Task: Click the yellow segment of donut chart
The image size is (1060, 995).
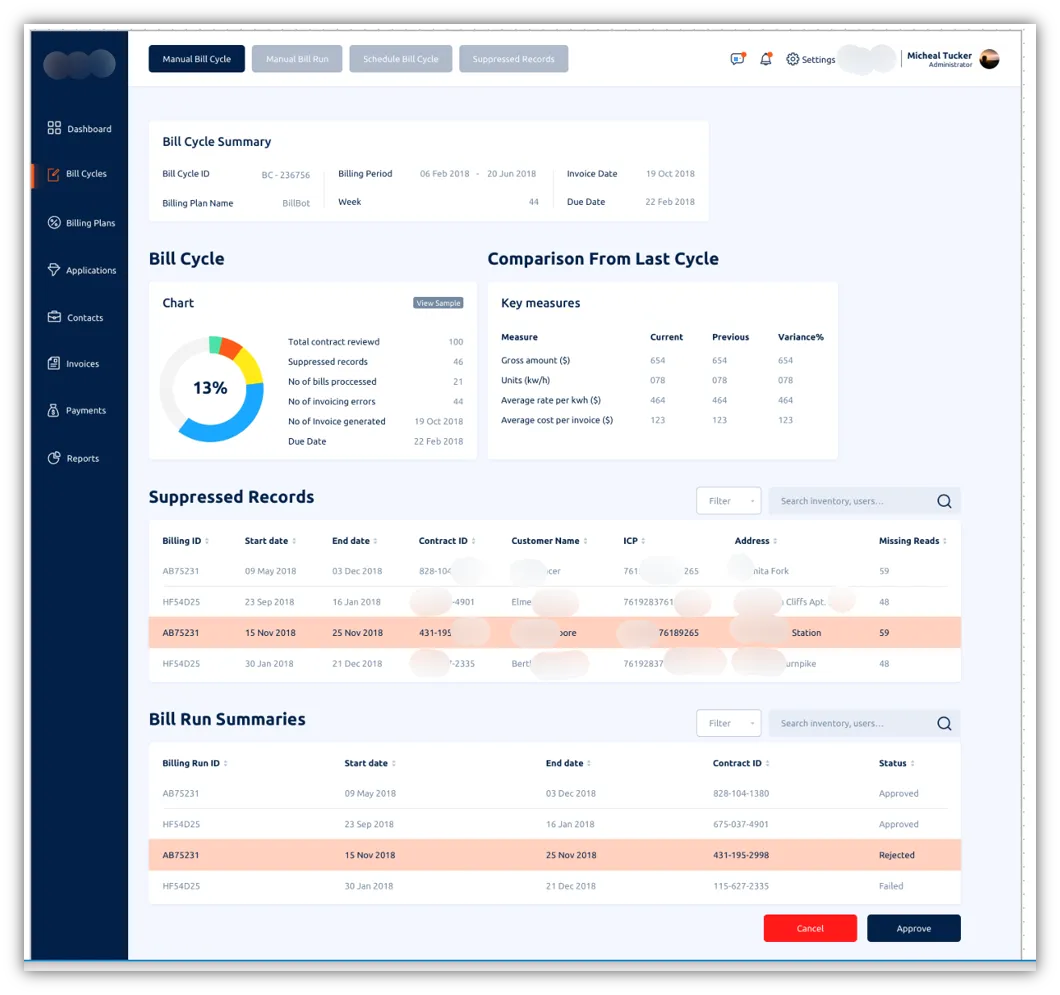Action: (251, 365)
